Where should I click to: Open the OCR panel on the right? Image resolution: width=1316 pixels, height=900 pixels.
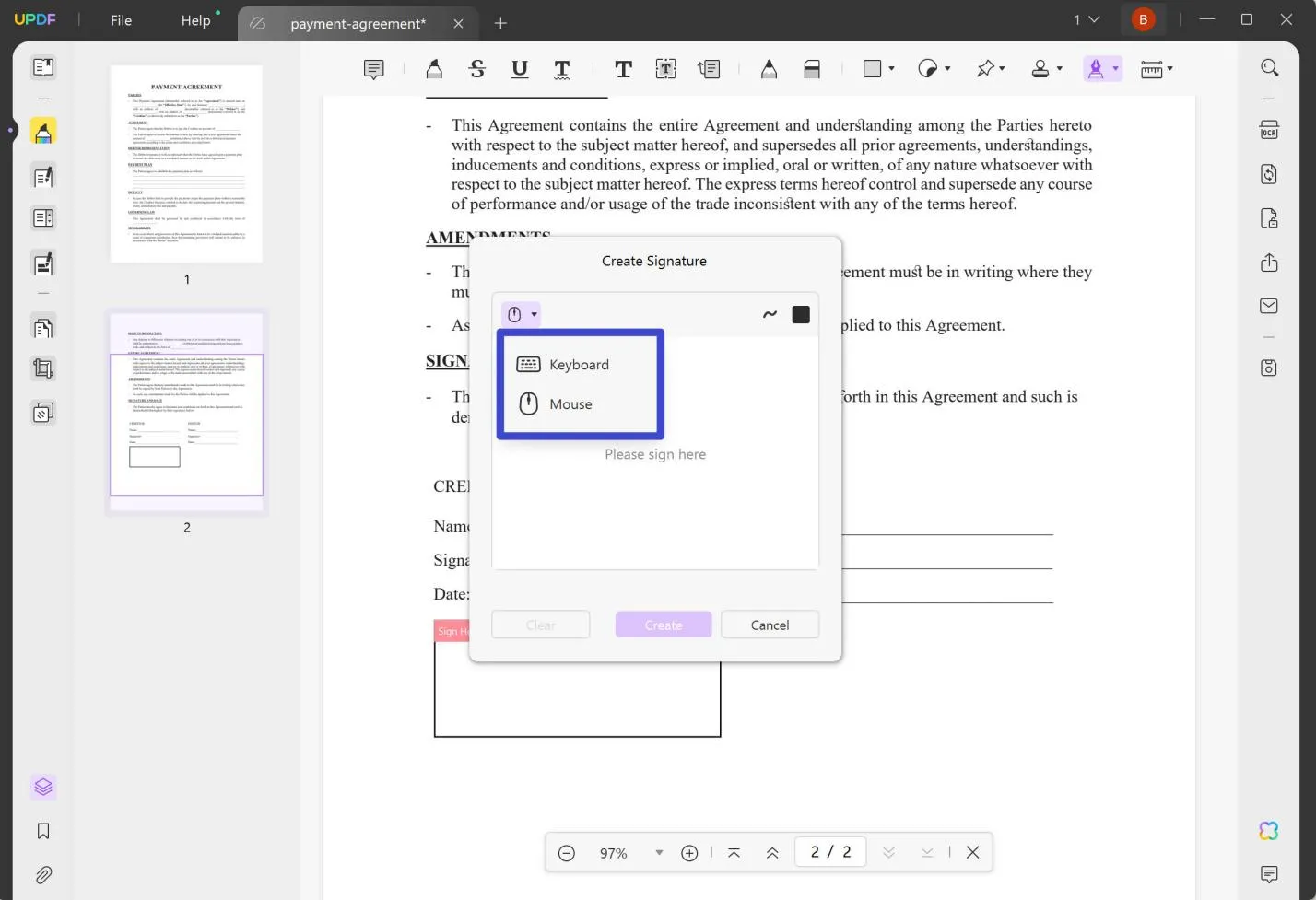pos(1268,129)
